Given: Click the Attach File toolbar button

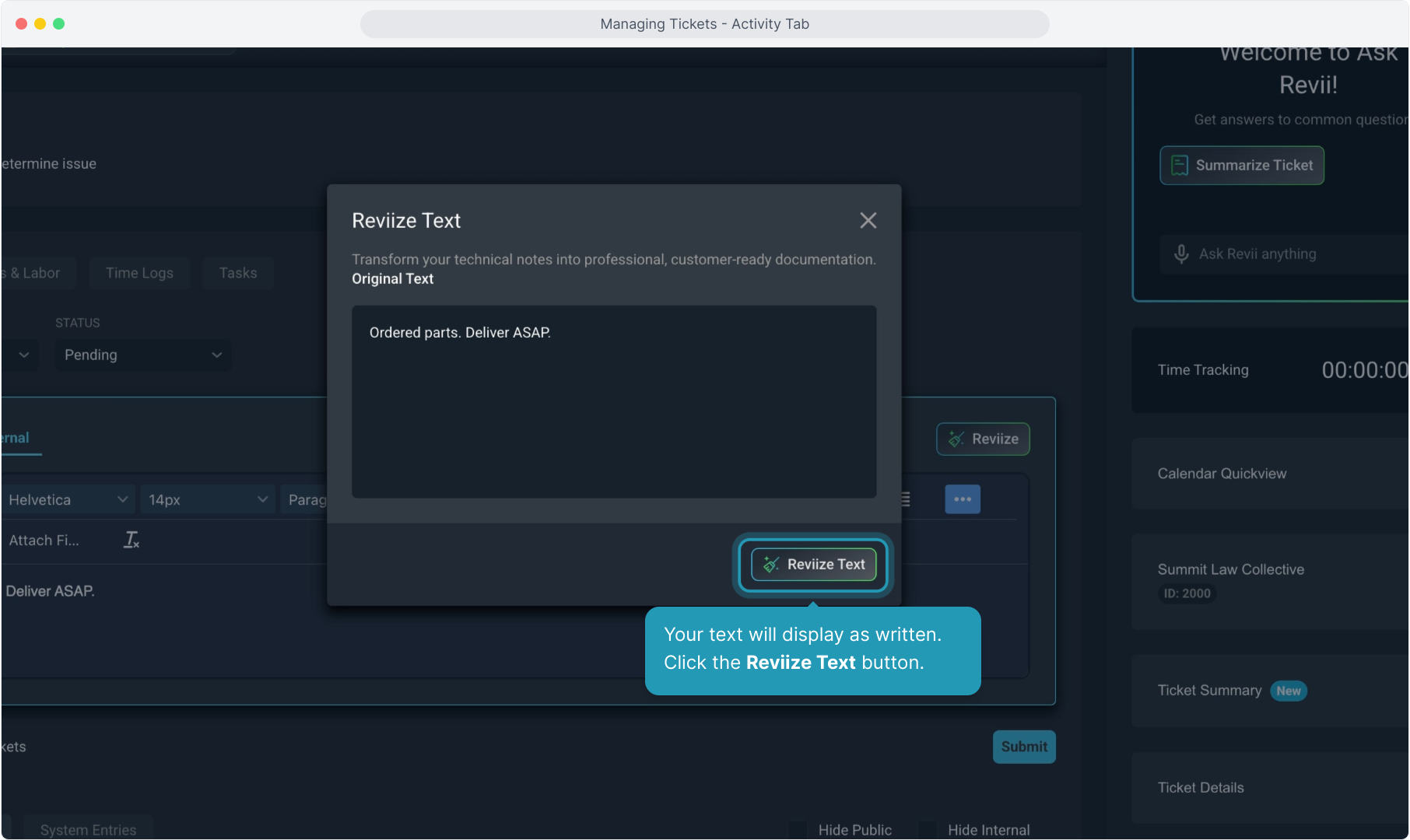Looking at the screenshot, I should [x=44, y=541].
